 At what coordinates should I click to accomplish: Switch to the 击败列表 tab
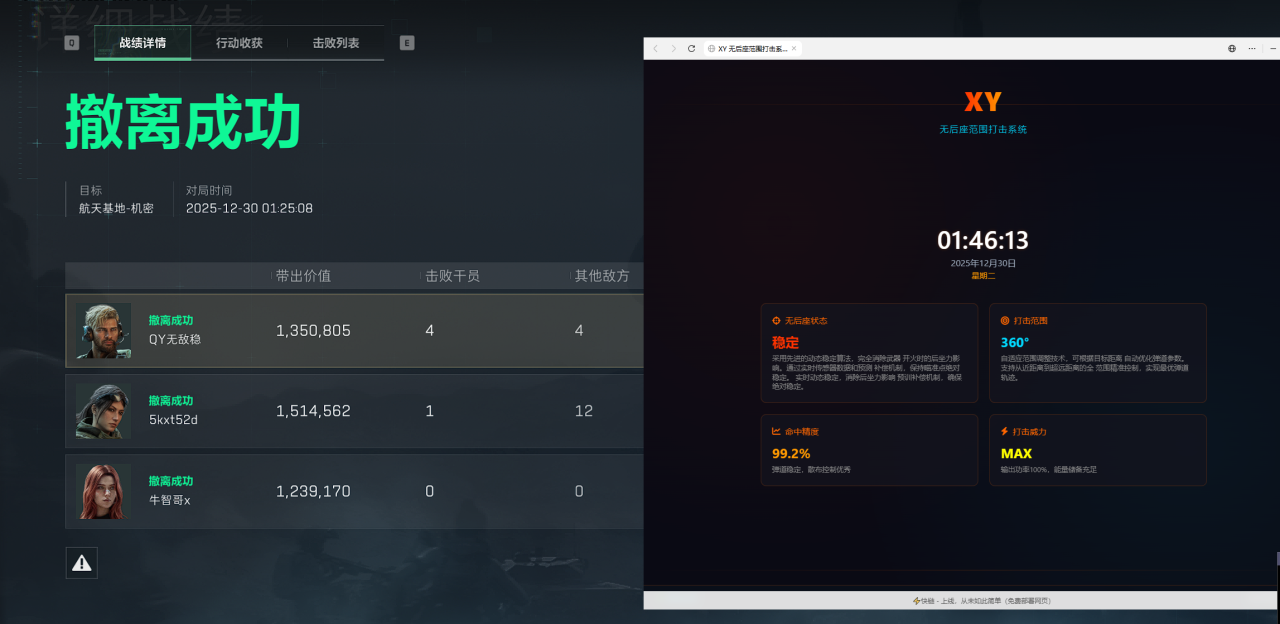pos(336,43)
